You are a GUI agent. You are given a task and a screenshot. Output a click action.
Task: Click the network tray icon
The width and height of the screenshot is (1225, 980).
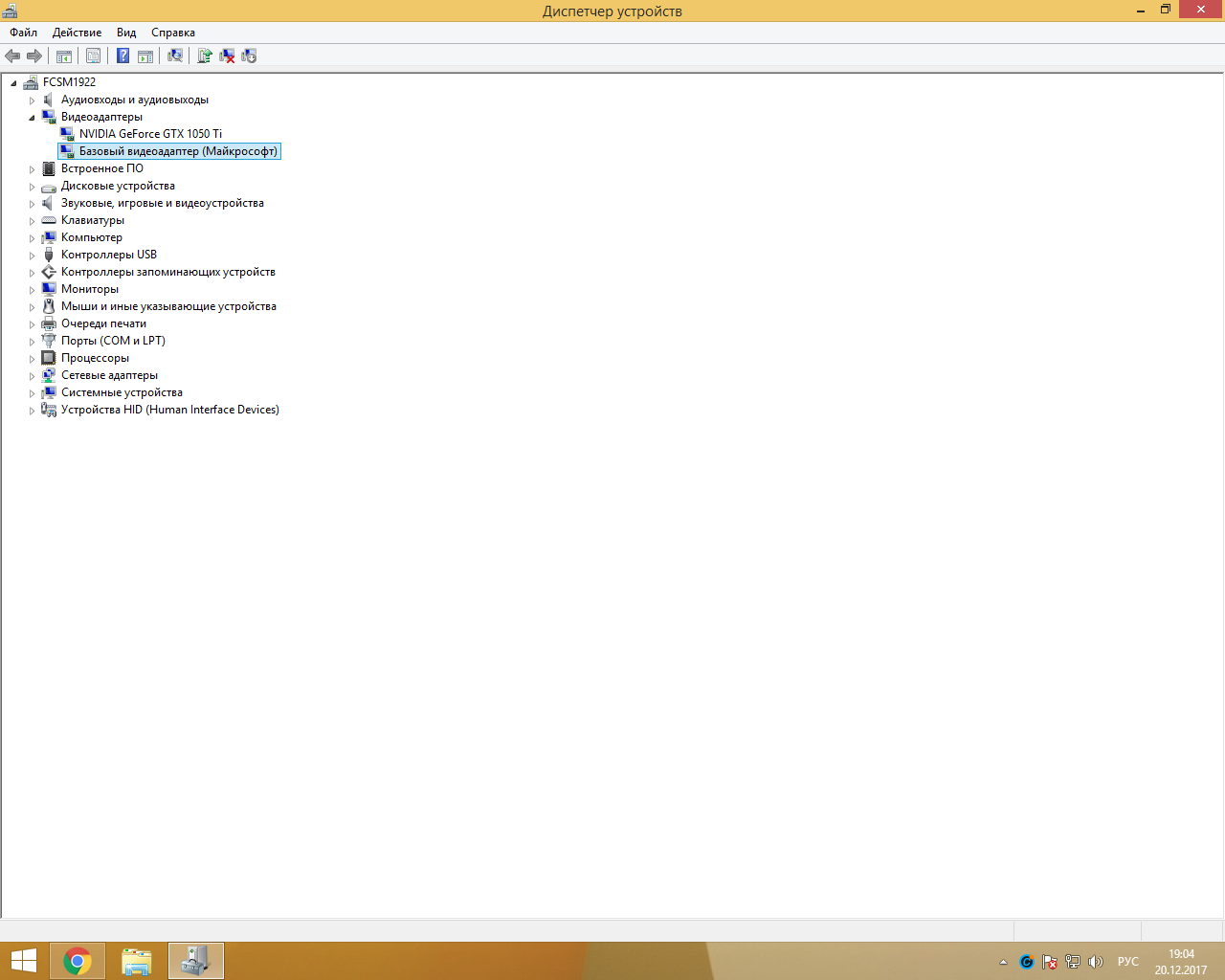click(1073, 962)
